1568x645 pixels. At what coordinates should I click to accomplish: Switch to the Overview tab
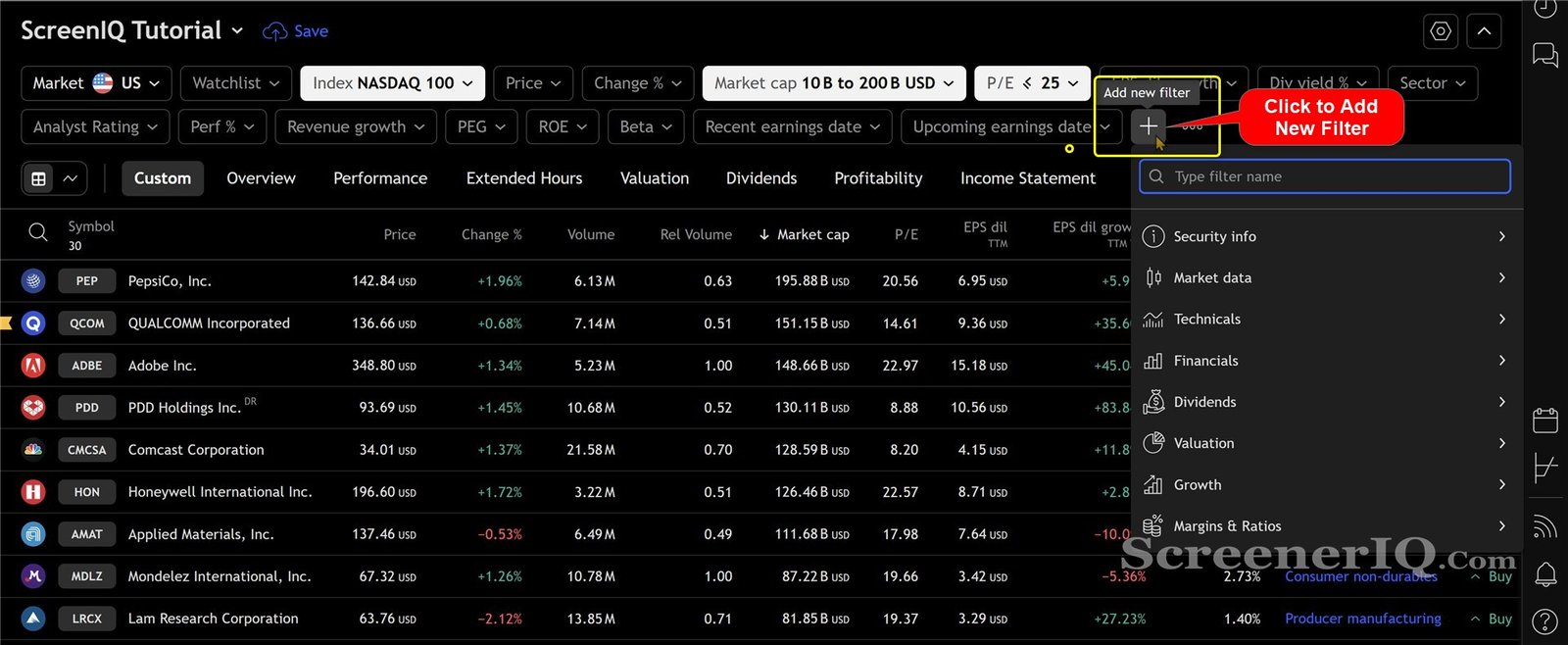coord(261,178)
